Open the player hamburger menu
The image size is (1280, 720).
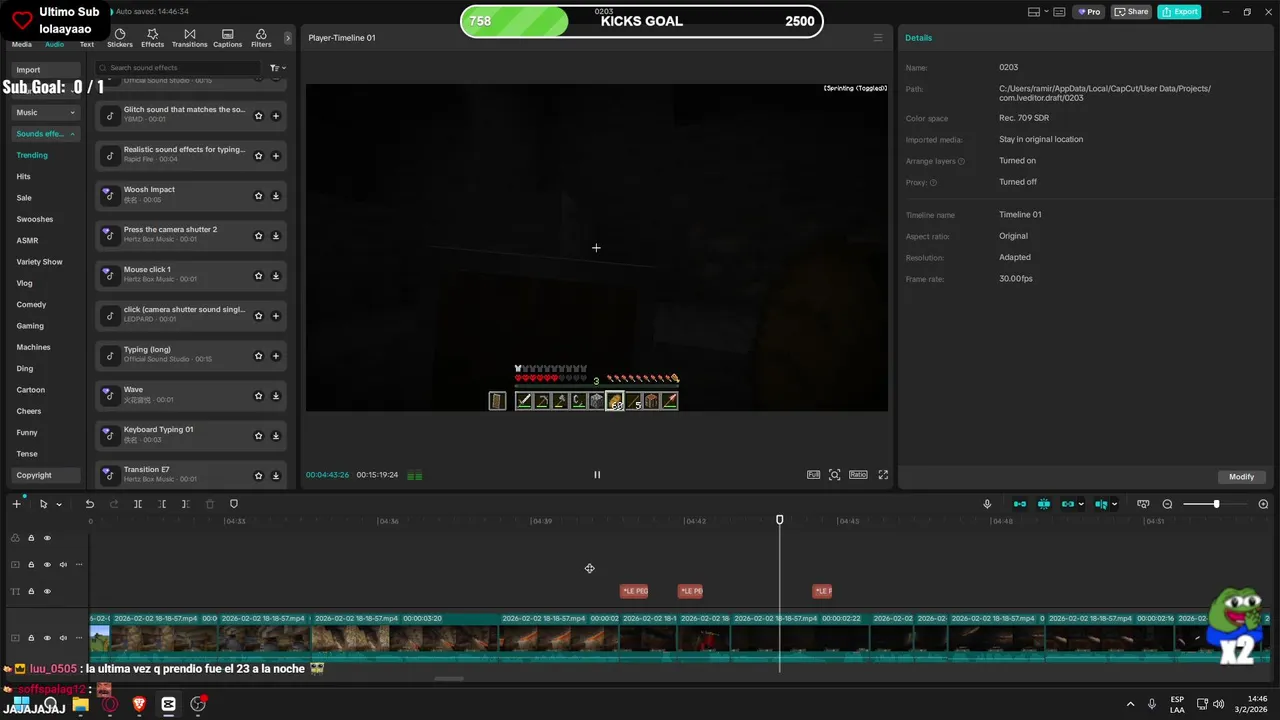[878, 38]
